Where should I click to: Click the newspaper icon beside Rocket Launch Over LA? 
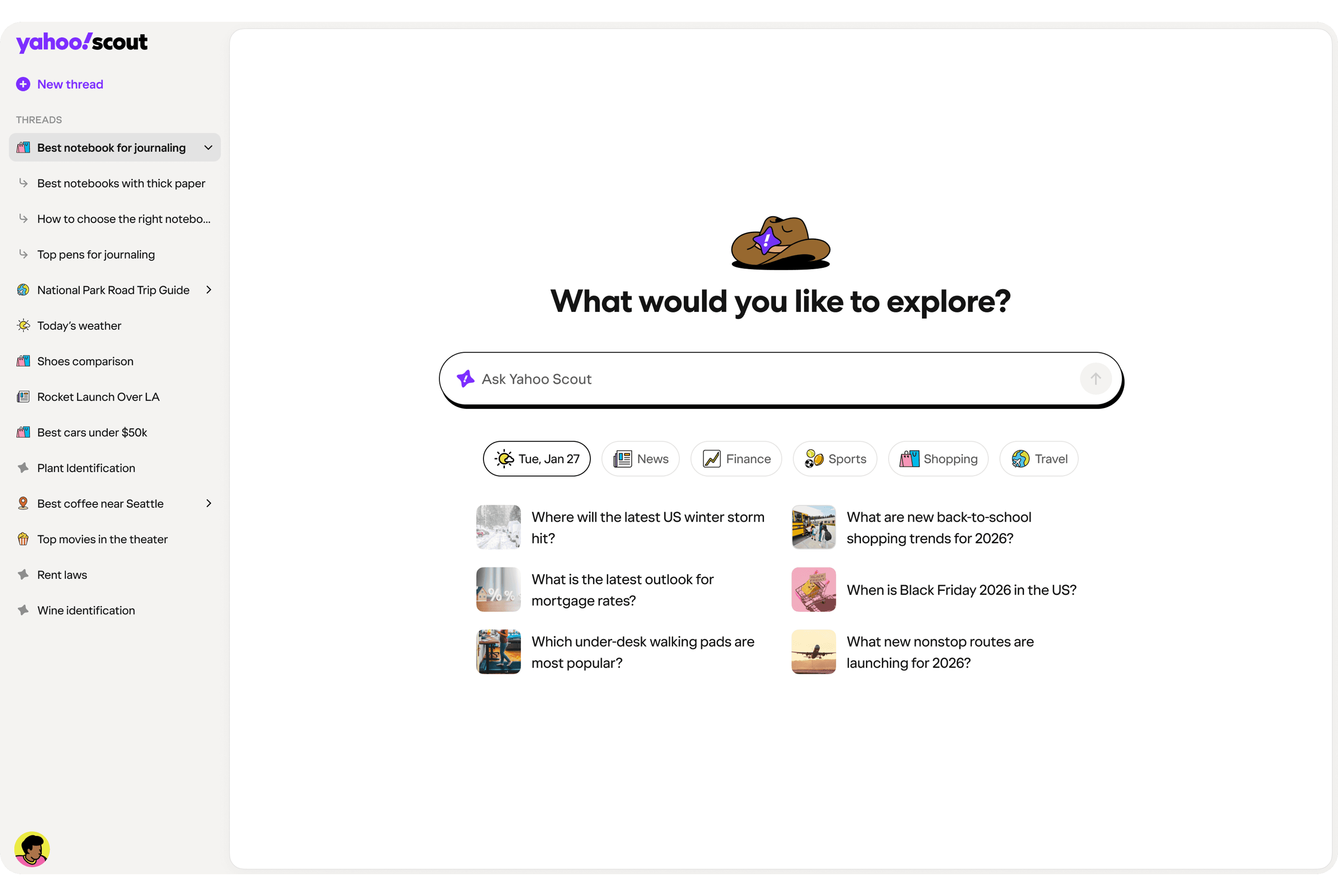pos(23,397)
